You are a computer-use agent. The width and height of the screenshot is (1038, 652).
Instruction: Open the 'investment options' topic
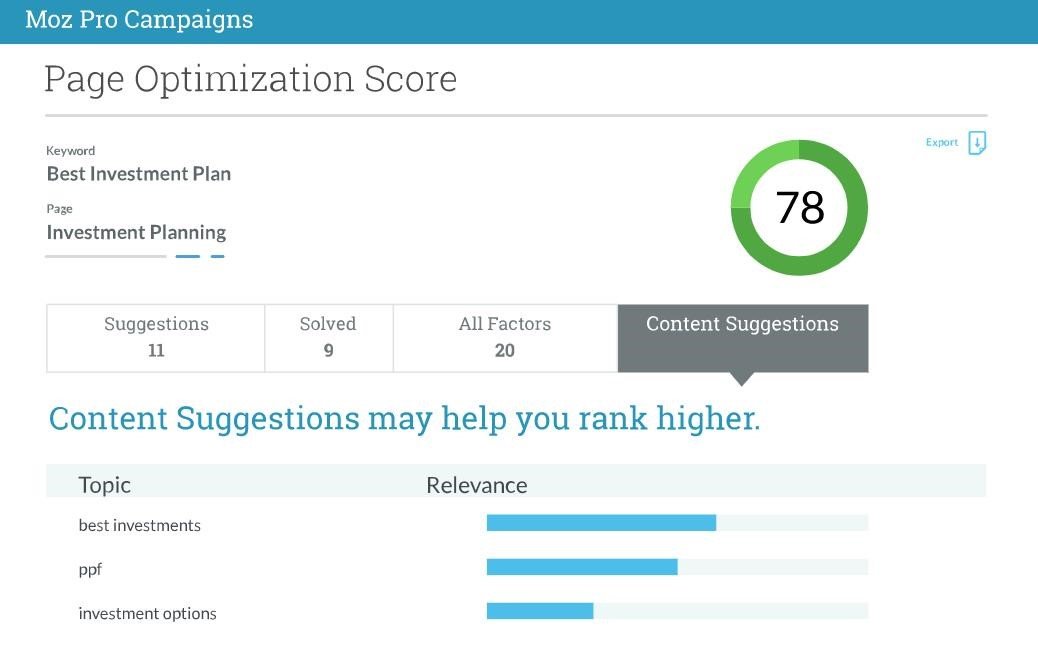[148, 613]
